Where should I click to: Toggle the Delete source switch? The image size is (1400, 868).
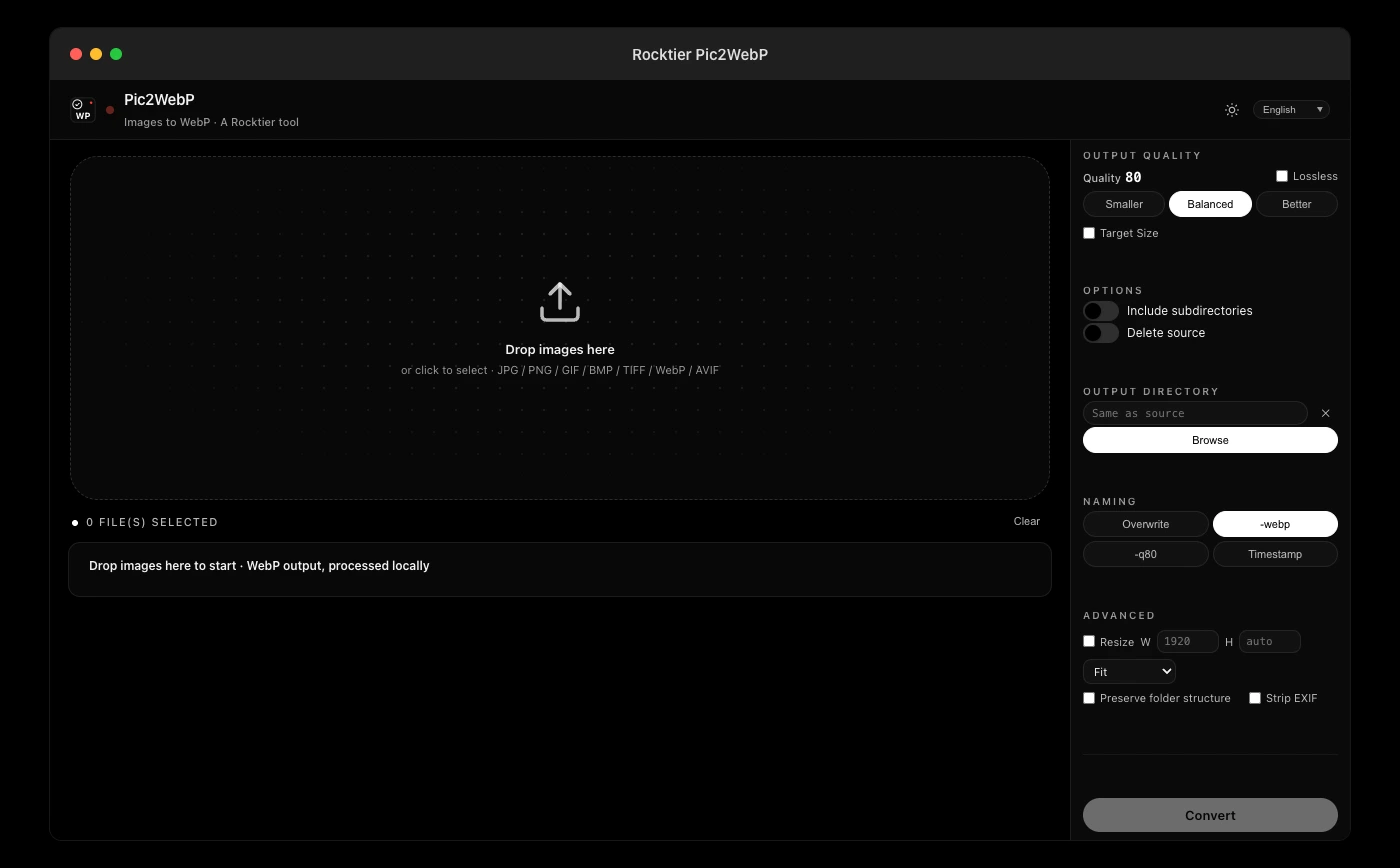pyautogui.click(x=1101, y=333)
